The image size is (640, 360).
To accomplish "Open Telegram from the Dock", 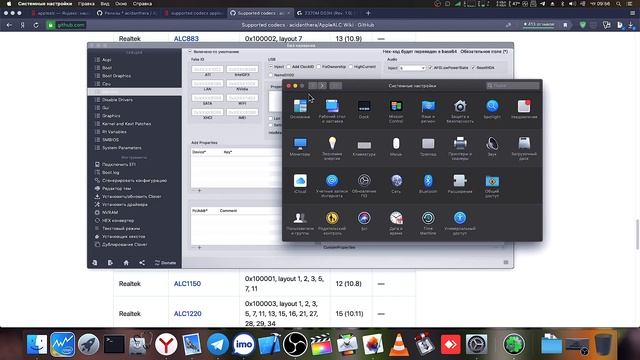I will pyautogui.click(x=217, y=344).
